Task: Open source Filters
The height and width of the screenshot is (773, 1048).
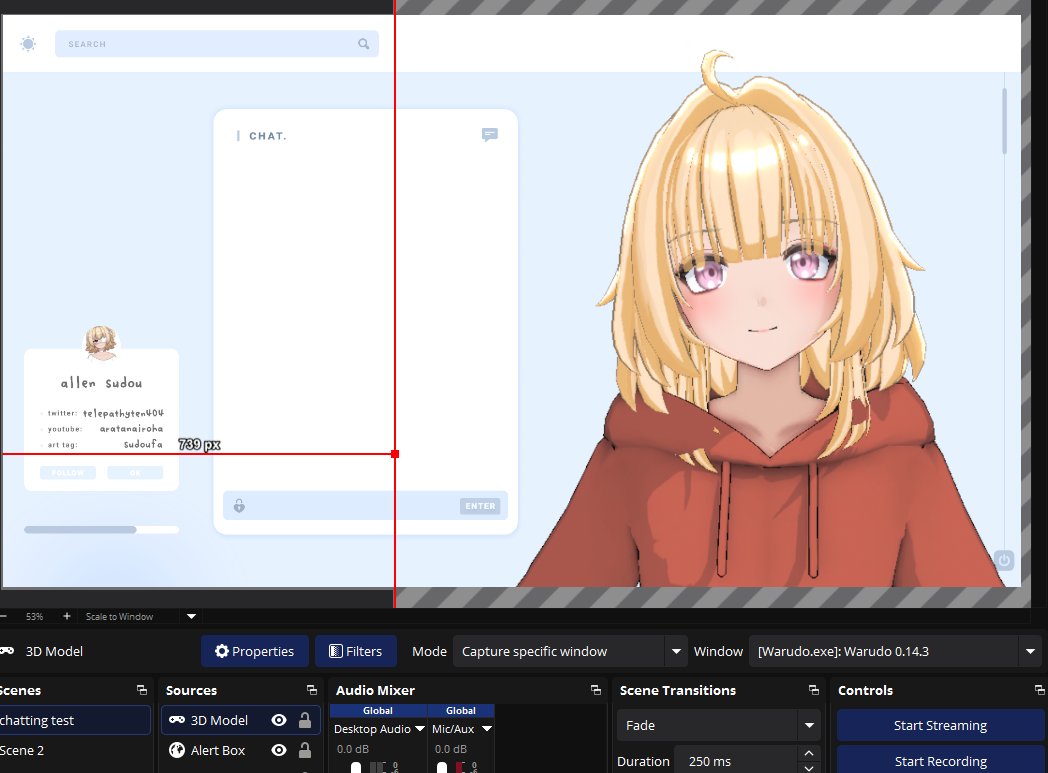Action: click(x=356, y=651)
